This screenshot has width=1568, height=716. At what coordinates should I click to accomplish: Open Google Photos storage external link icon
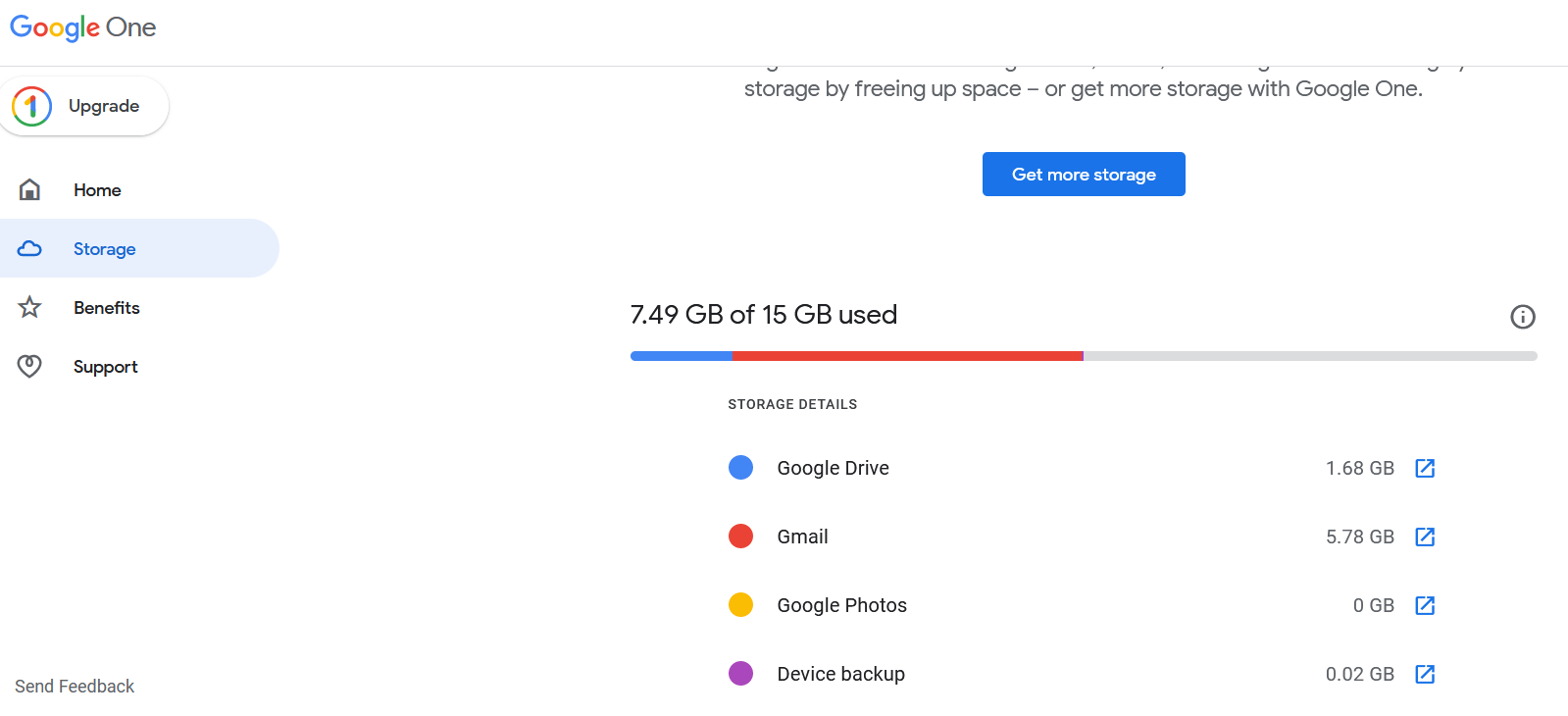tap(1425, 605)
